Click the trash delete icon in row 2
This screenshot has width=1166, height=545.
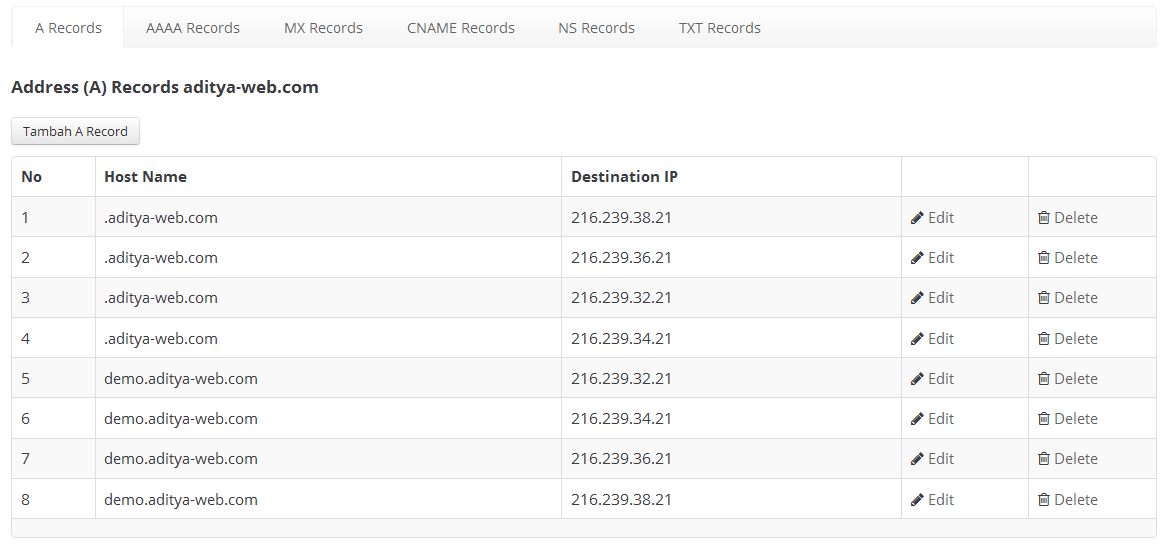[x=1044, y=258]
